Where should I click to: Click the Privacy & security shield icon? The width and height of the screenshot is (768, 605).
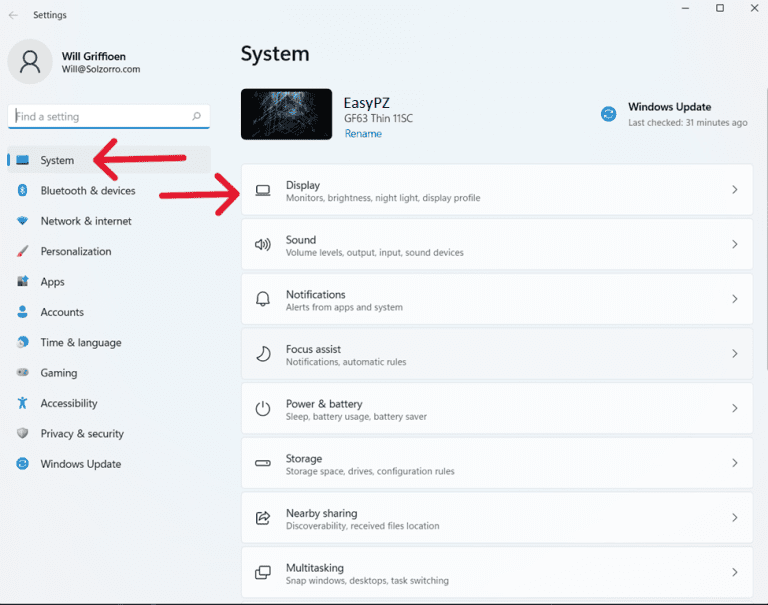pyautogui.click(x=22, y=434)
